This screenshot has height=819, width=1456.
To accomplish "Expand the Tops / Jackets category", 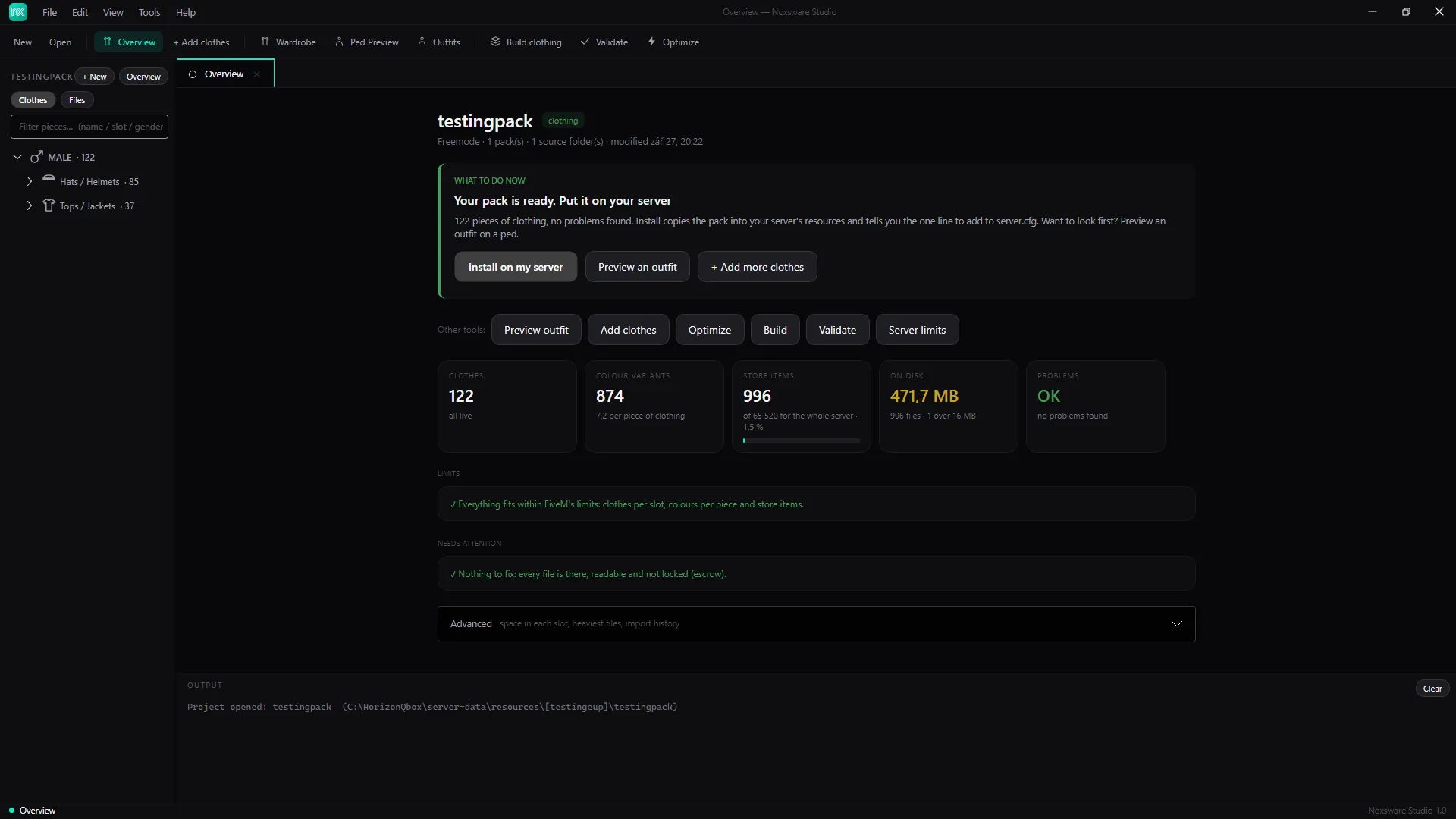I will point(30,206).
